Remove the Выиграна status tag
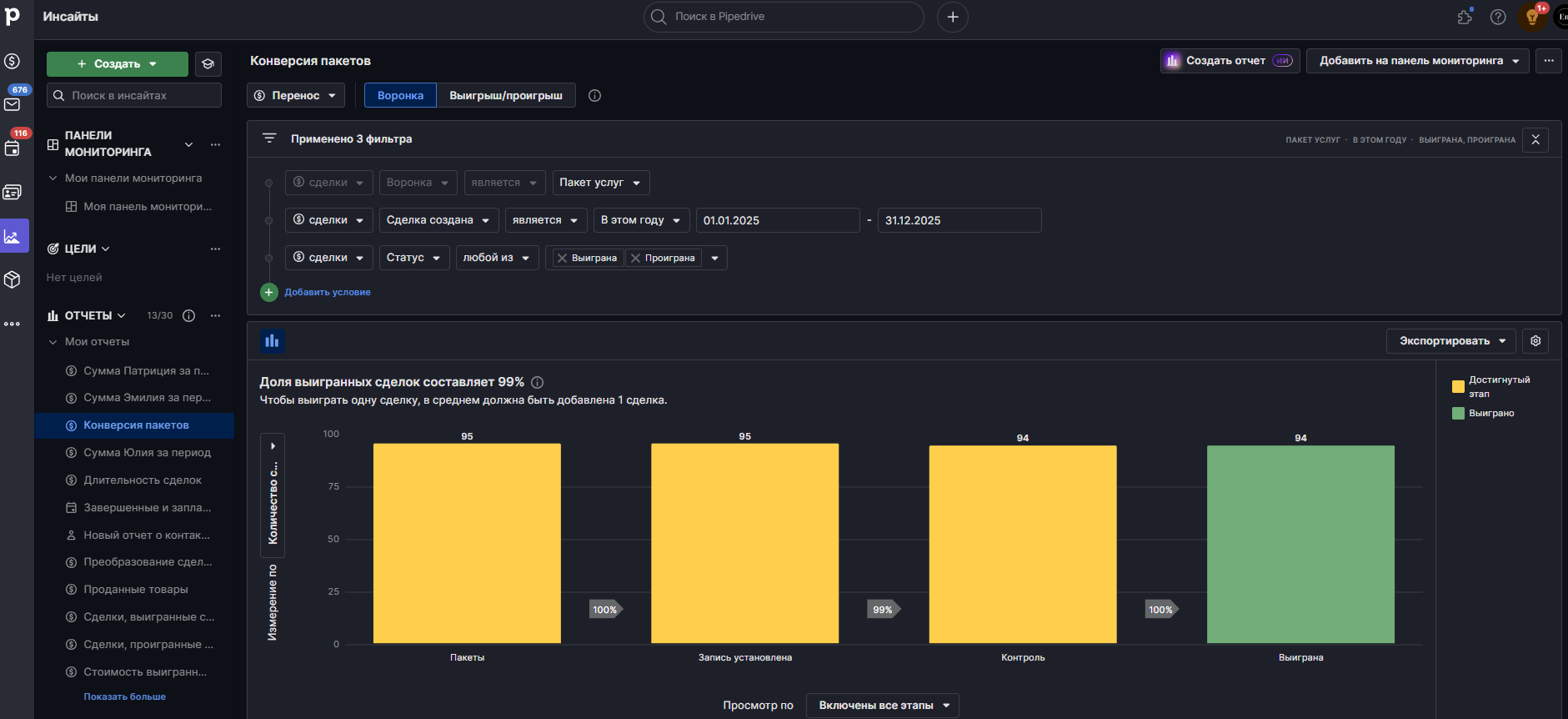 click(562, 259)
